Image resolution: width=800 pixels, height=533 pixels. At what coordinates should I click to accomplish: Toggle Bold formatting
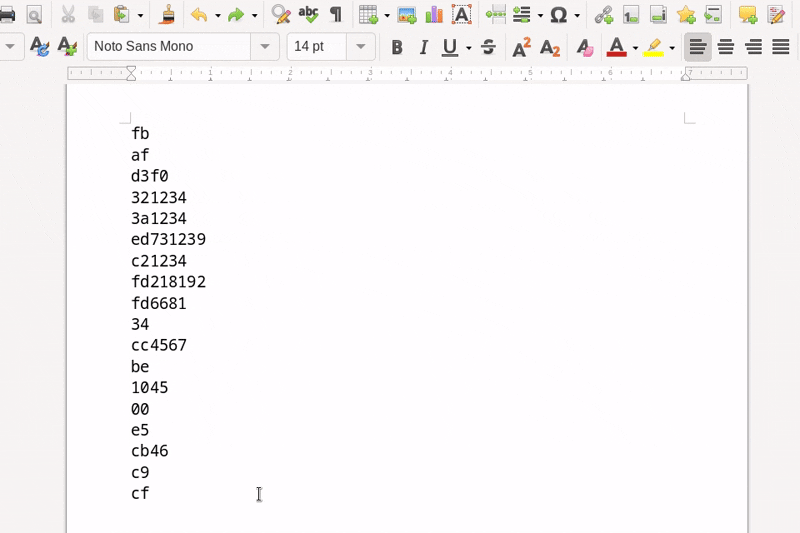pos(397,47)
